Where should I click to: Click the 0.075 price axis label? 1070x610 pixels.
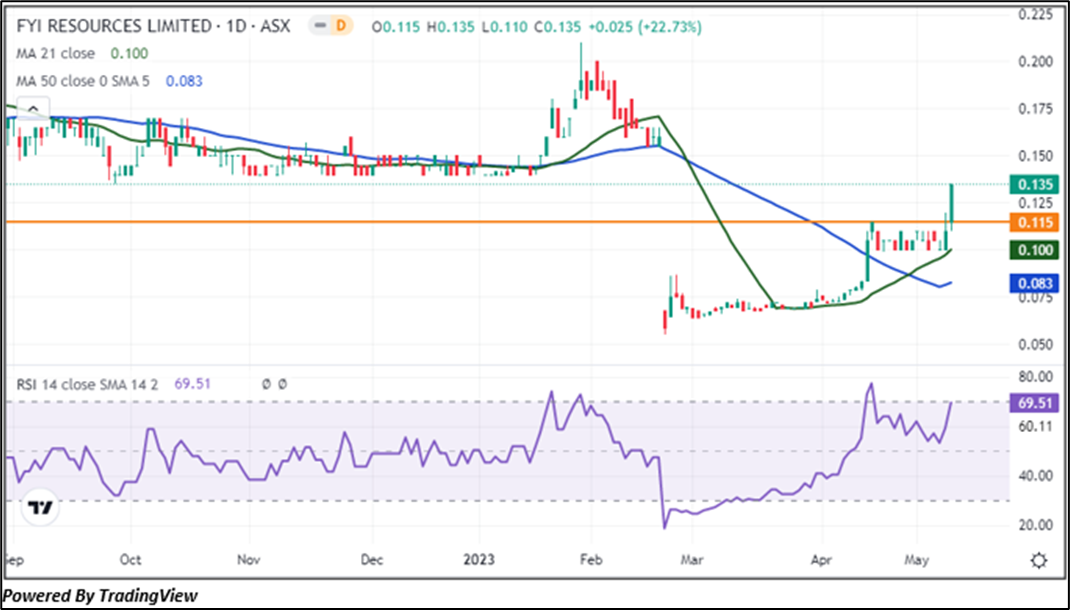click(1036, 298)
